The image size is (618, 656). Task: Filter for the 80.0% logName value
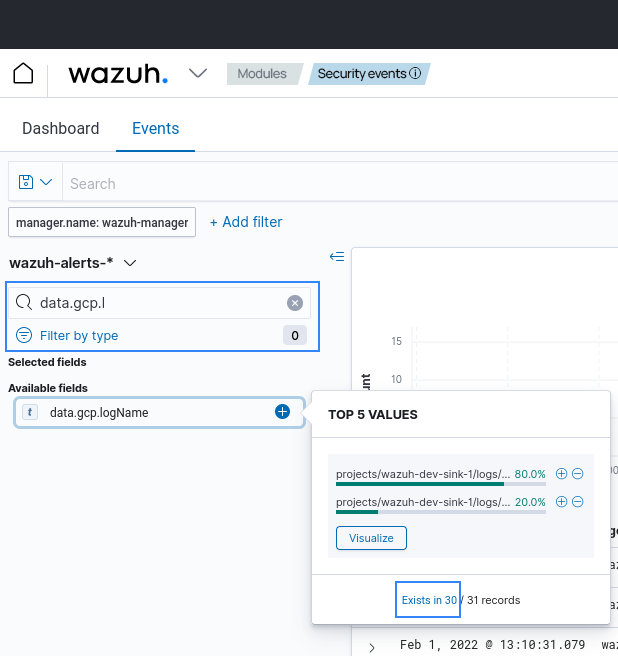click(561, 474)
